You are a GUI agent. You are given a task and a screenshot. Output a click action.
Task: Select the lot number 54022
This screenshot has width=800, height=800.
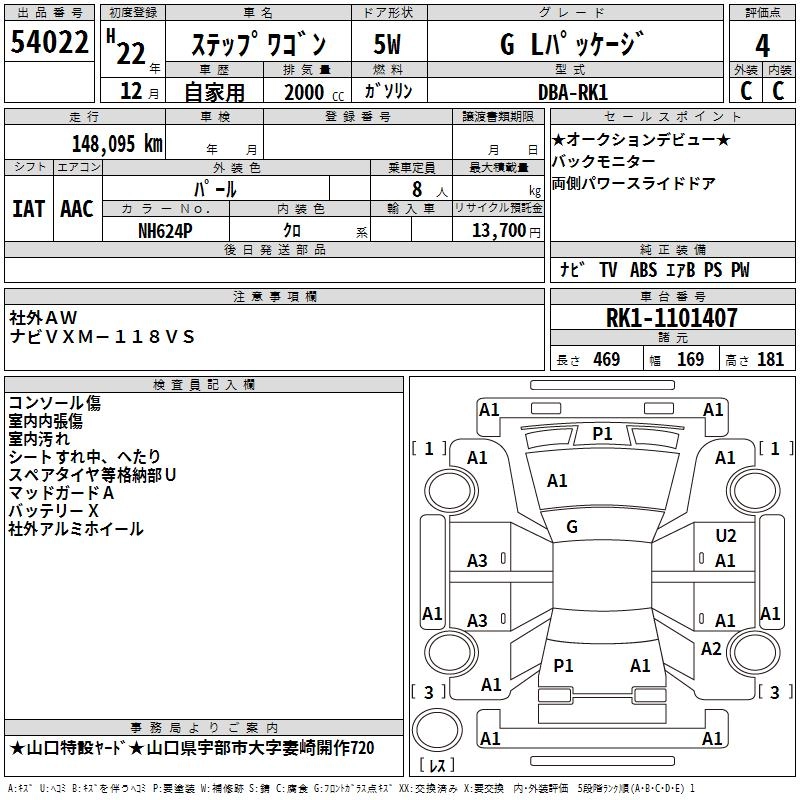(x=49, y=42)
